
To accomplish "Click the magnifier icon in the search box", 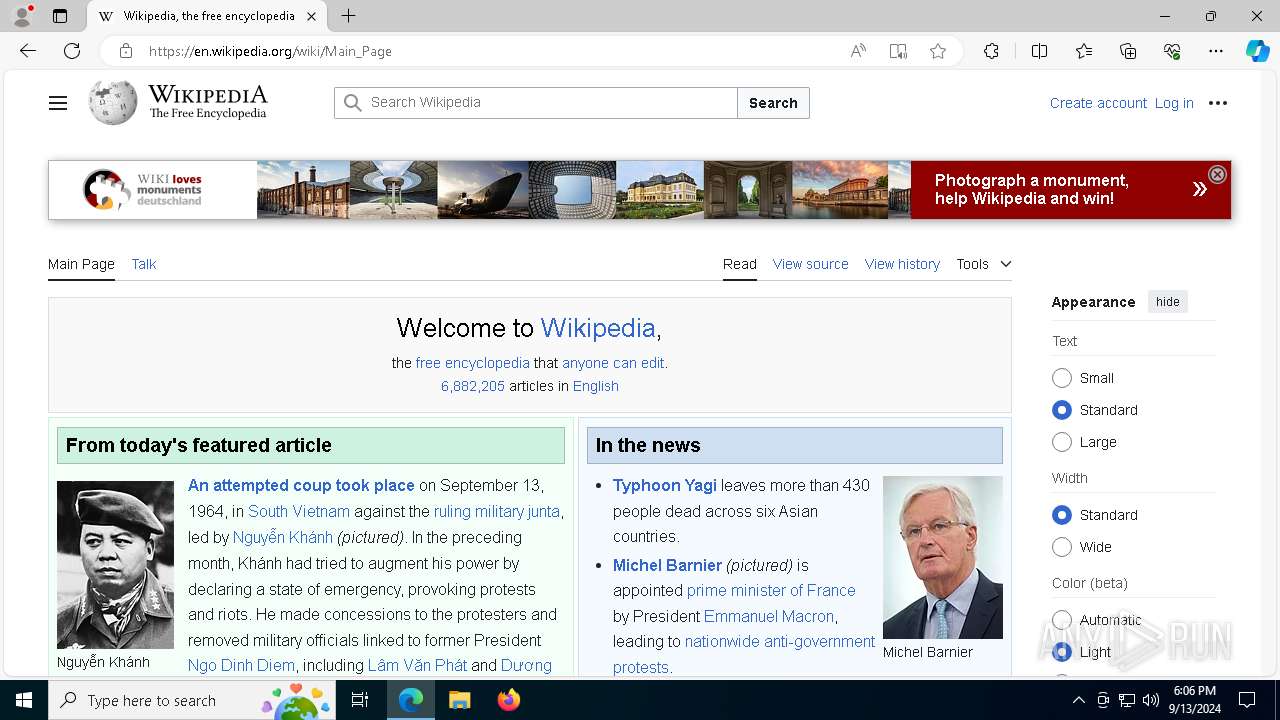I will (352, 103).
